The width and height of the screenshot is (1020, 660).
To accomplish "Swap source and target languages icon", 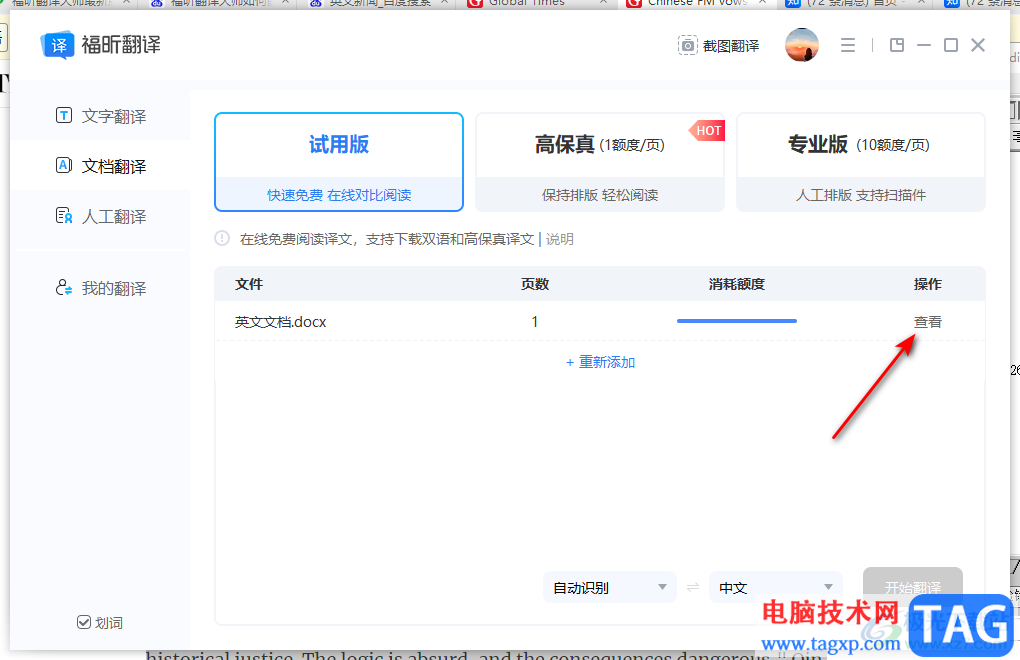I will tap(693, 587).
